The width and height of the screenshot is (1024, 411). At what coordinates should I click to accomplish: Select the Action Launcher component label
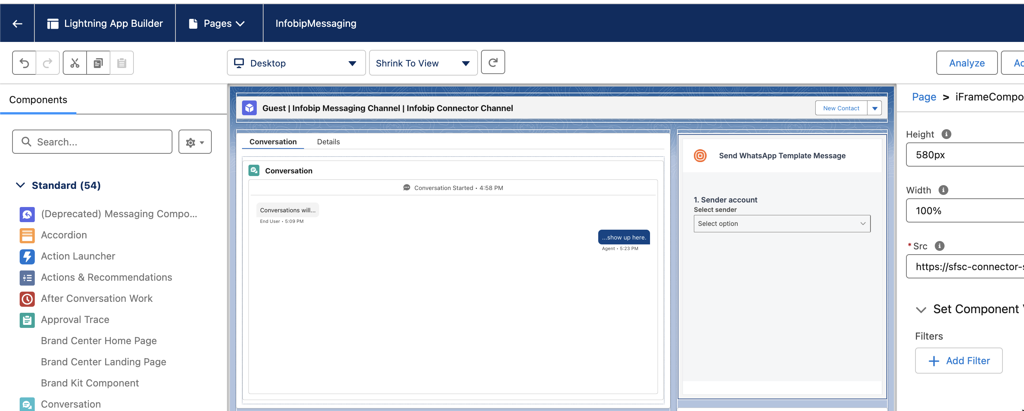tap(78, 256)
